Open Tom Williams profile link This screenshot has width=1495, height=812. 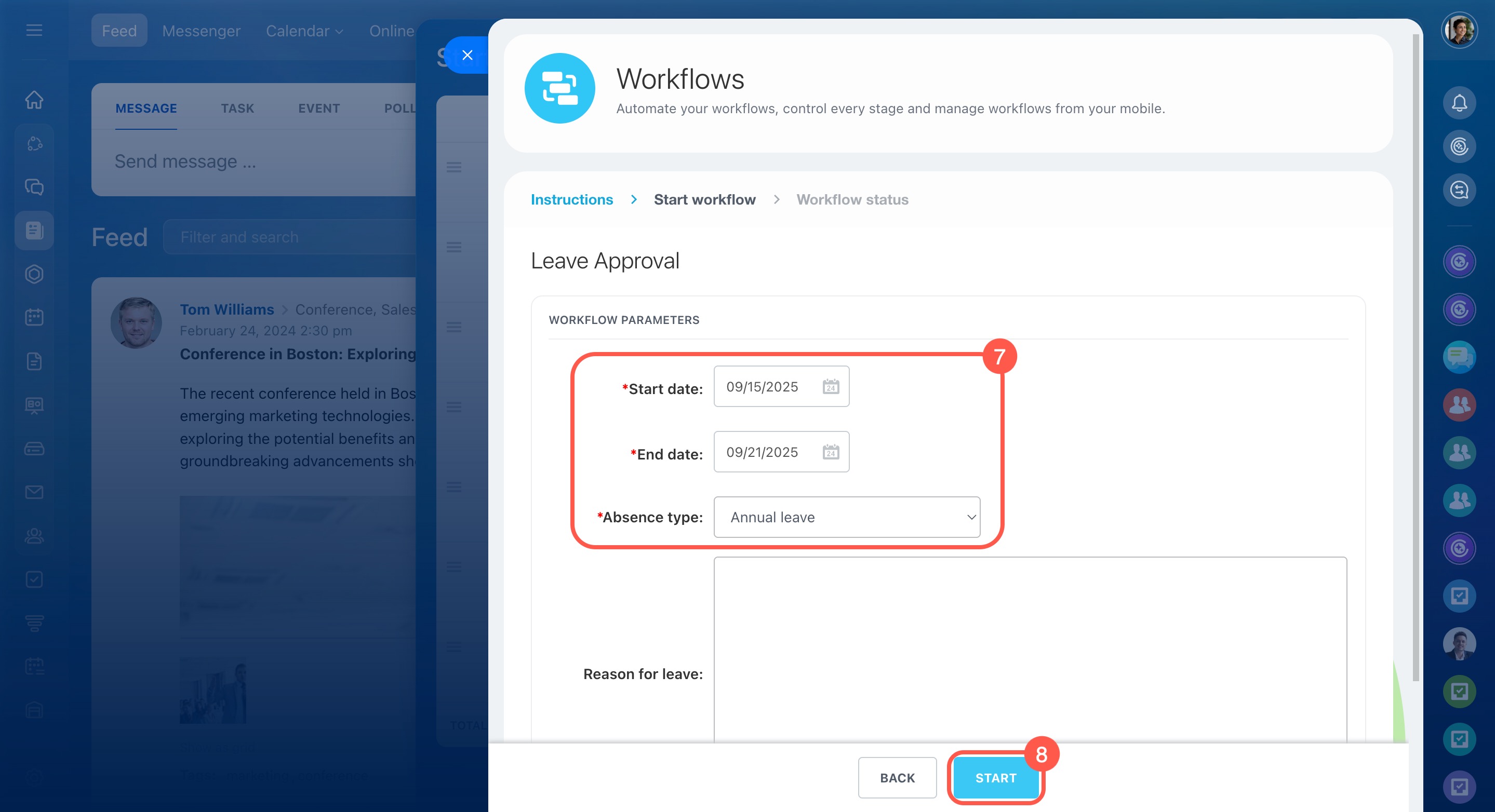pyautogui.click(x=226, y=310)
